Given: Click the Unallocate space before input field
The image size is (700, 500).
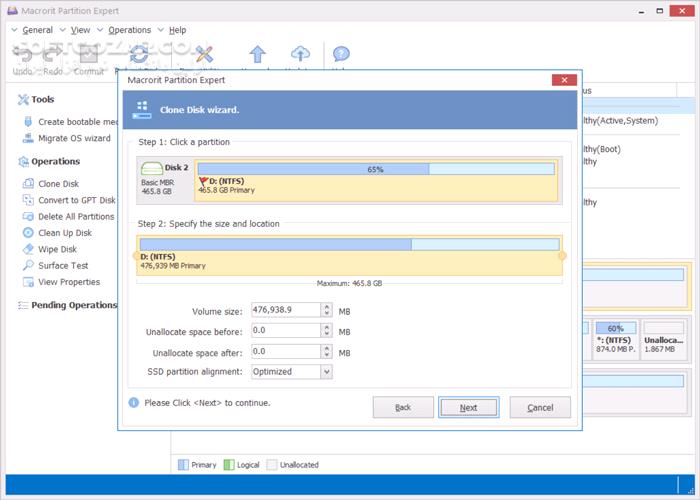Looking at the screenshot, I should 286,330.
